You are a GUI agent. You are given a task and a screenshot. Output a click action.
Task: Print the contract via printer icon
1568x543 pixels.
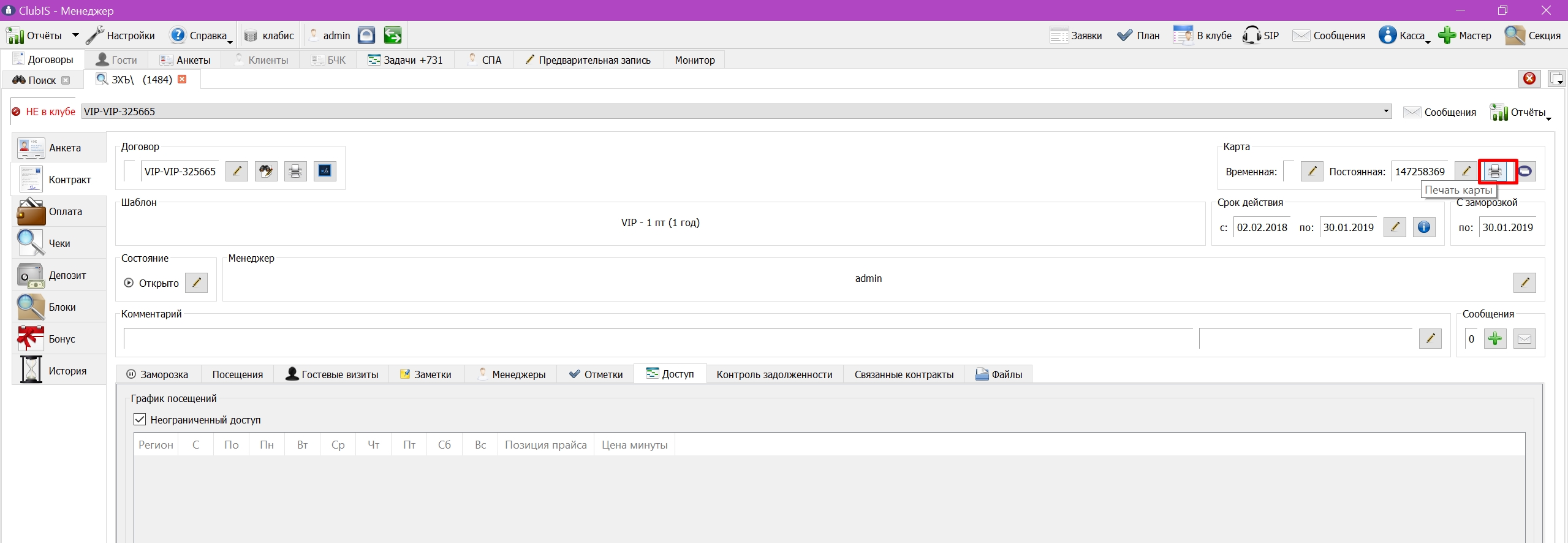coord(295,171)
